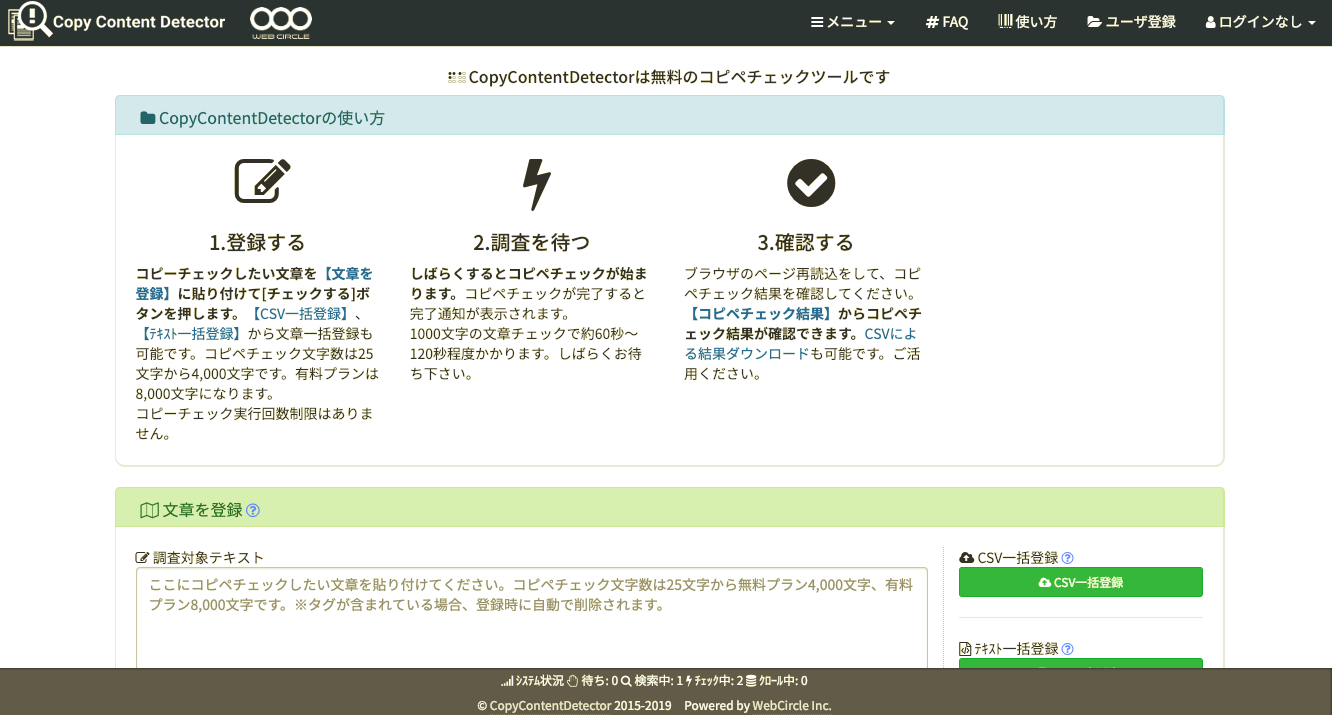Click the cloud icon beside CSV一括登録 label

(x=966, y=558)
